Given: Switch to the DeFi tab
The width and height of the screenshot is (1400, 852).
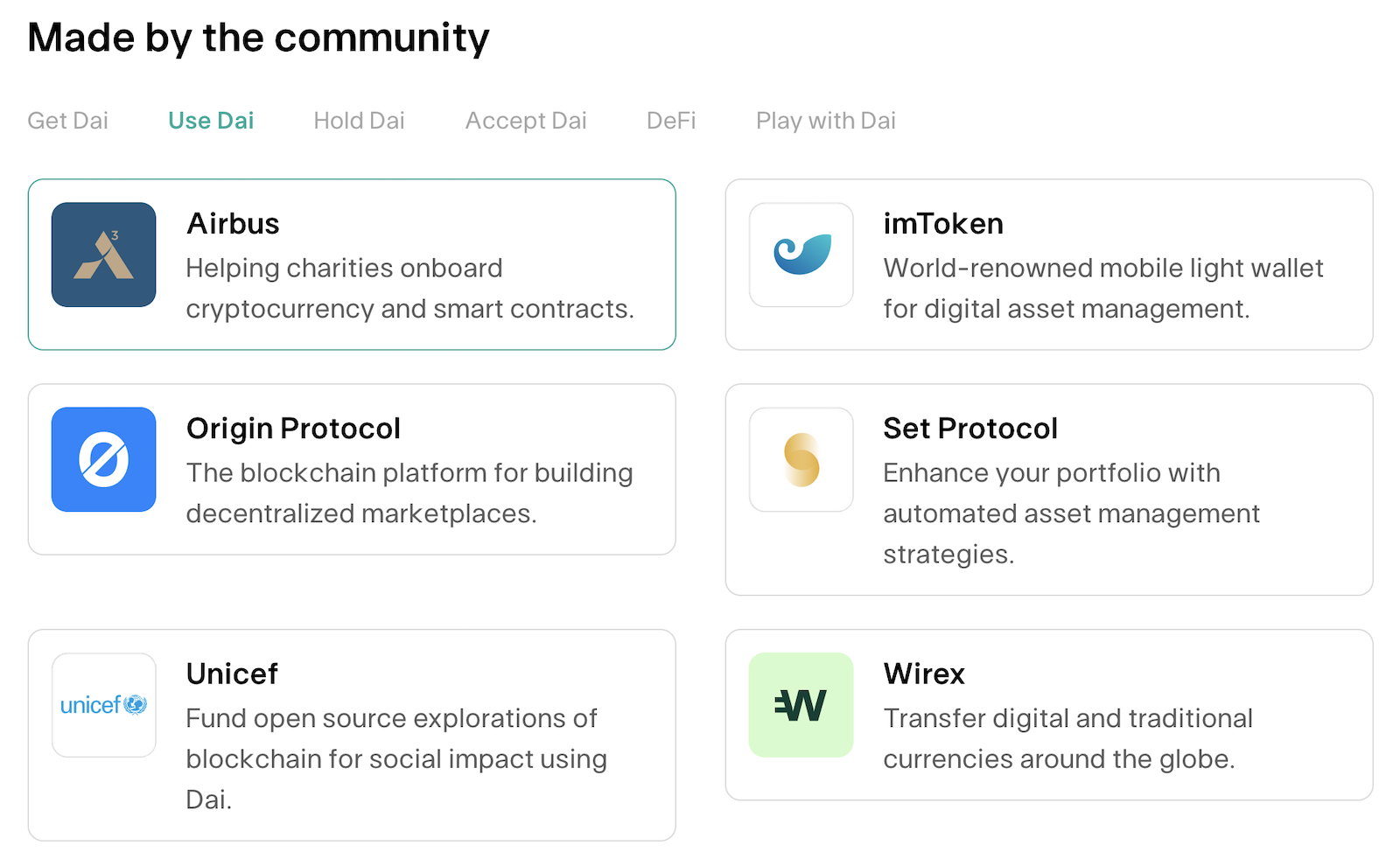Looking at the screenshot, I should 671,121.
